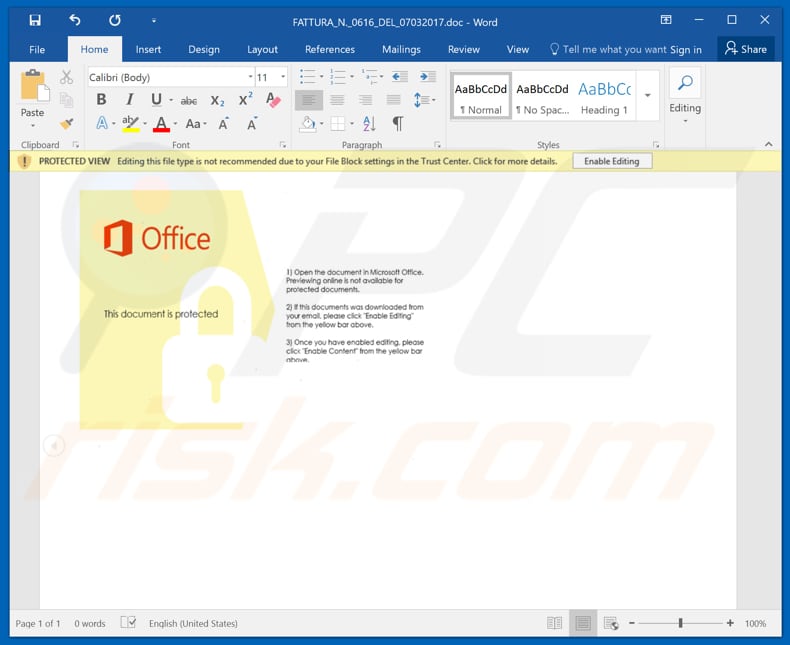Click the Shrink Font icon
This screenshot has height=645, width=790.
(252, 123)
